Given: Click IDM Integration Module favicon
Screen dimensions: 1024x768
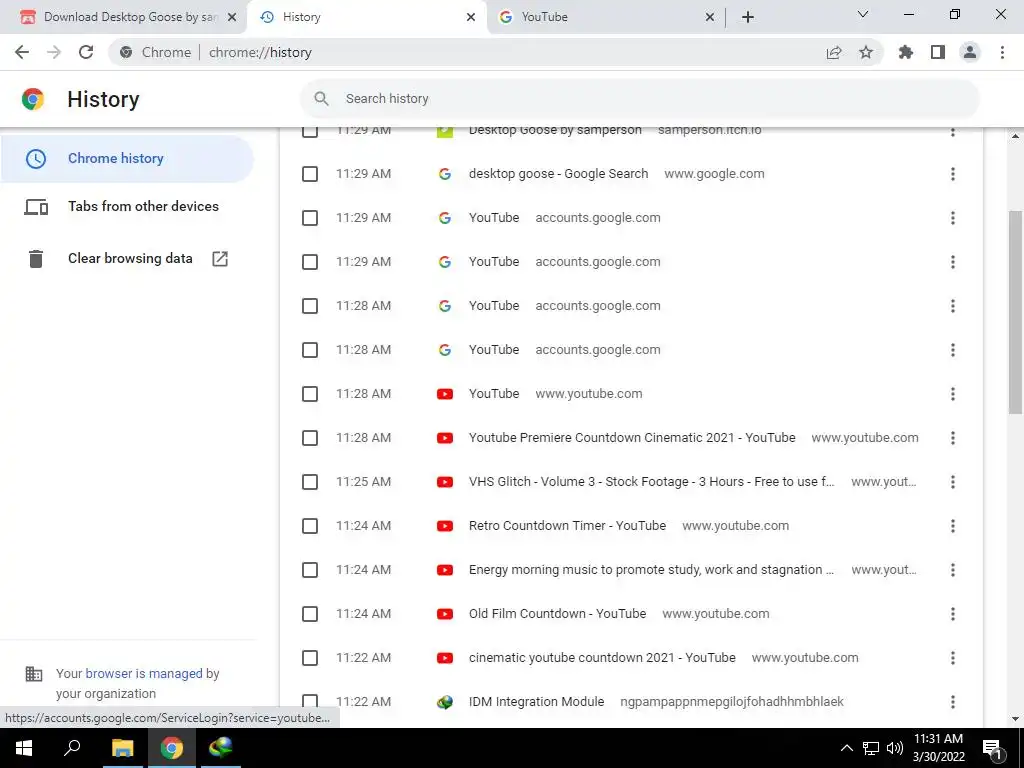Looking at the screenshot, I should (x=445, y=702).
